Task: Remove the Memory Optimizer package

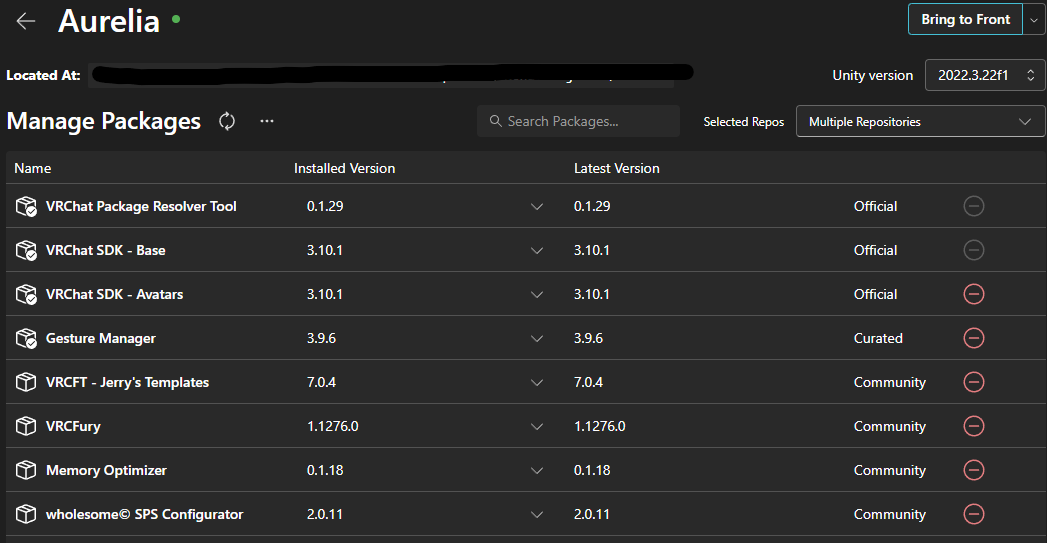Action: point(974,470)
